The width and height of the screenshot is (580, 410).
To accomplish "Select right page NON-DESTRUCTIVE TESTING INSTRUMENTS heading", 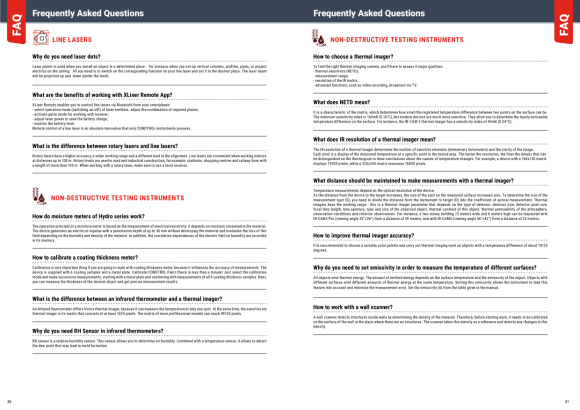I will [x=397, y=40].
